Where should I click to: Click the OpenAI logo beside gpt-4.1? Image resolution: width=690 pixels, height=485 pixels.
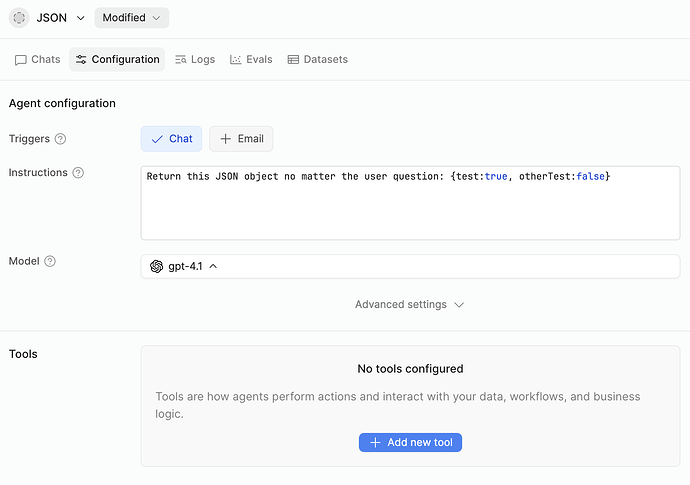coord(157,266)
